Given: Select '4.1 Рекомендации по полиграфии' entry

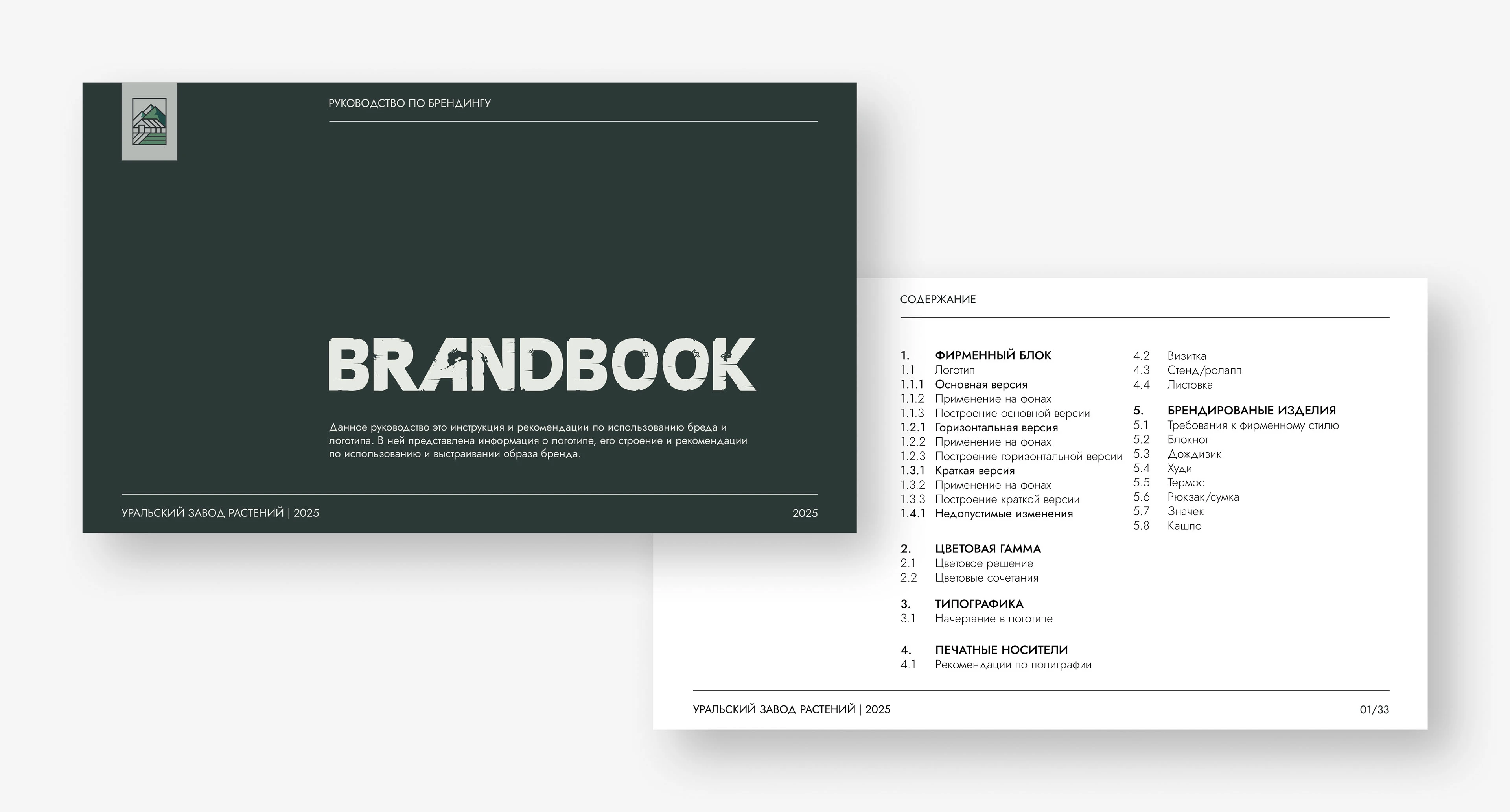Looking at the screenshot, I should tap(996, 665).
